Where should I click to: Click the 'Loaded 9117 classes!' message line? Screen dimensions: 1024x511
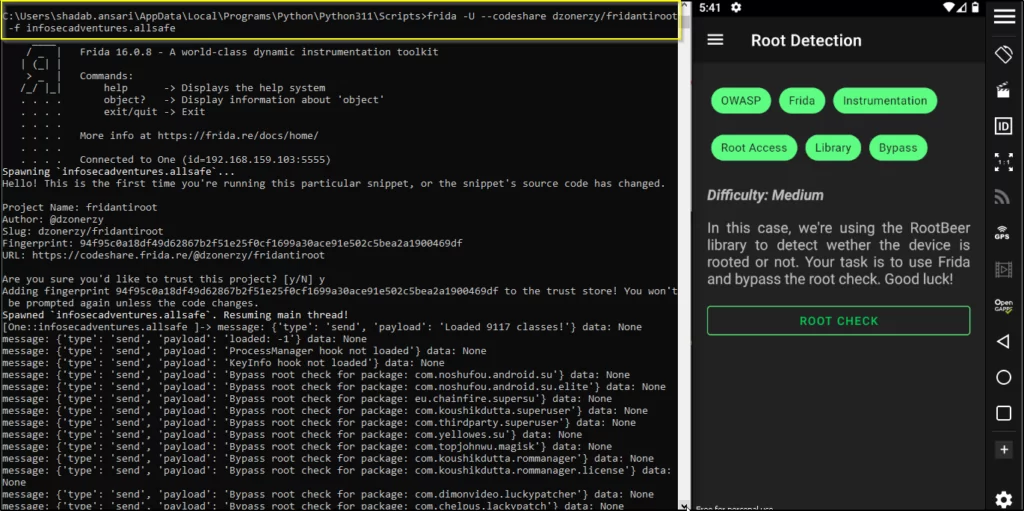point(322,327)
